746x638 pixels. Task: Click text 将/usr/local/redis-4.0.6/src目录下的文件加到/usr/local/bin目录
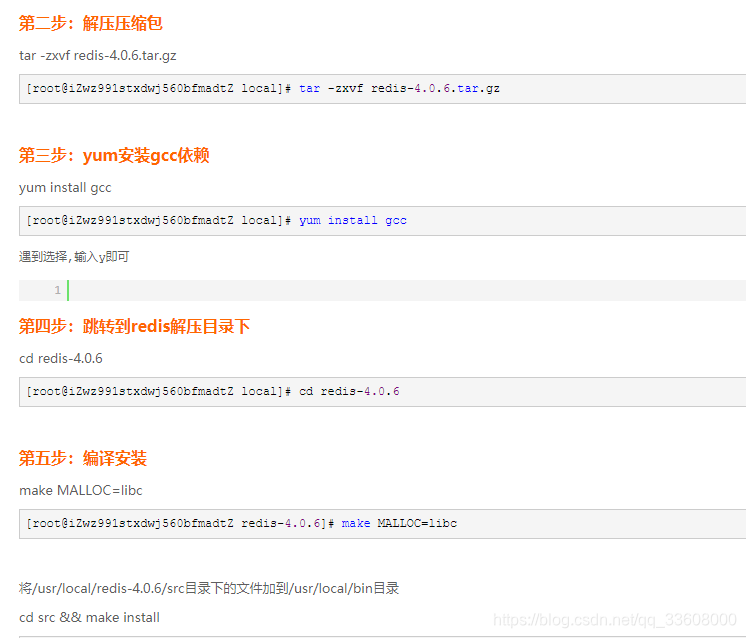coord(209,589)
